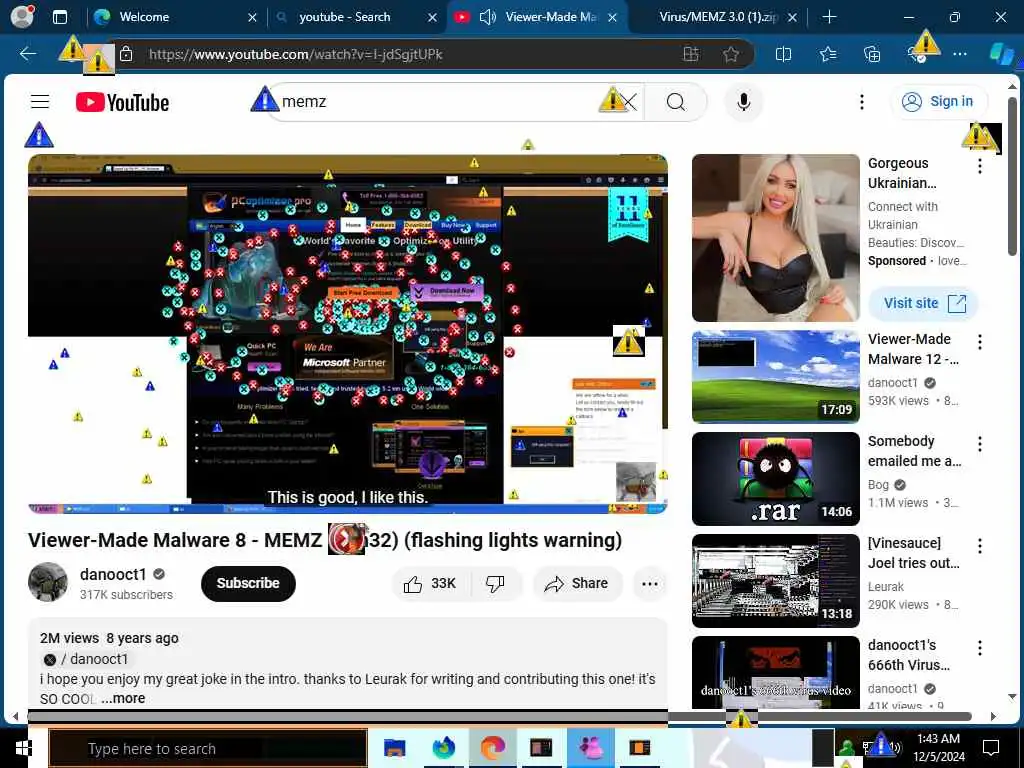1024x768 pixels.
Task: Play the .rar video by Bog
Action: pyautogui.click(x=776, y=479)
